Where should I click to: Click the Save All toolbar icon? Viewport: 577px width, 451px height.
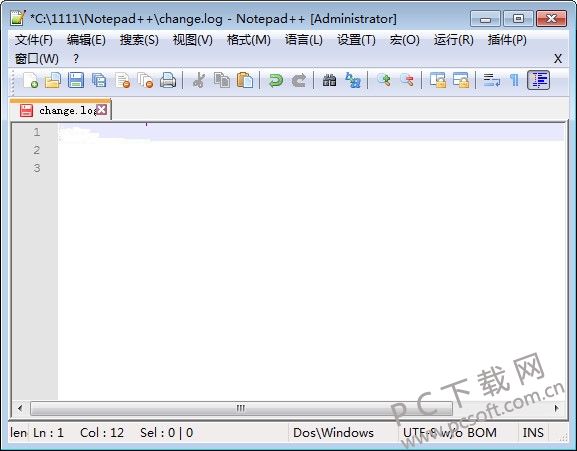coord(99,80)
